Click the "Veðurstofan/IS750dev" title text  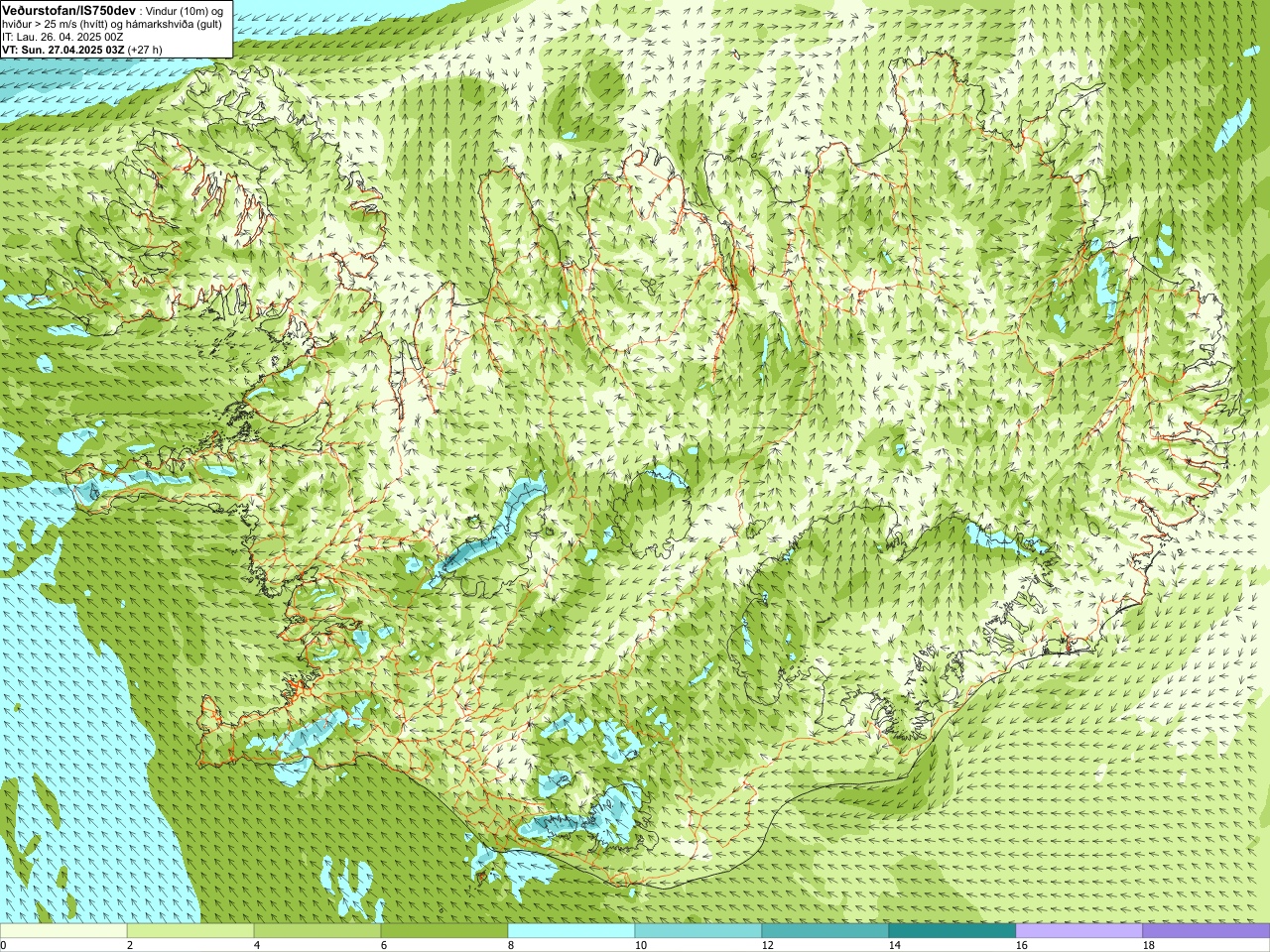pos(68,9)
